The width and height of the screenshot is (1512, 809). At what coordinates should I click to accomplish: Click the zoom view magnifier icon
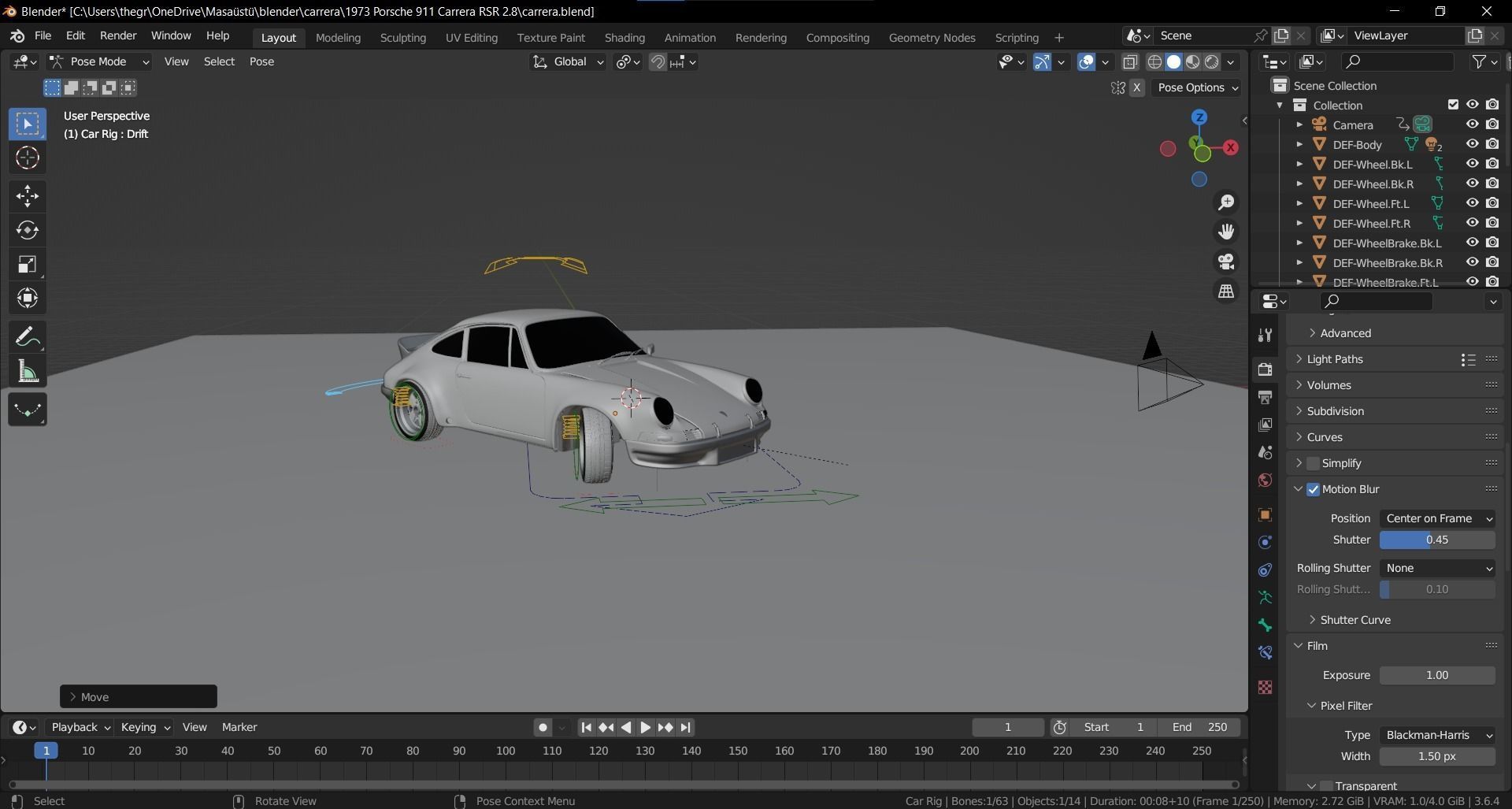click(x=1226, y=202)
